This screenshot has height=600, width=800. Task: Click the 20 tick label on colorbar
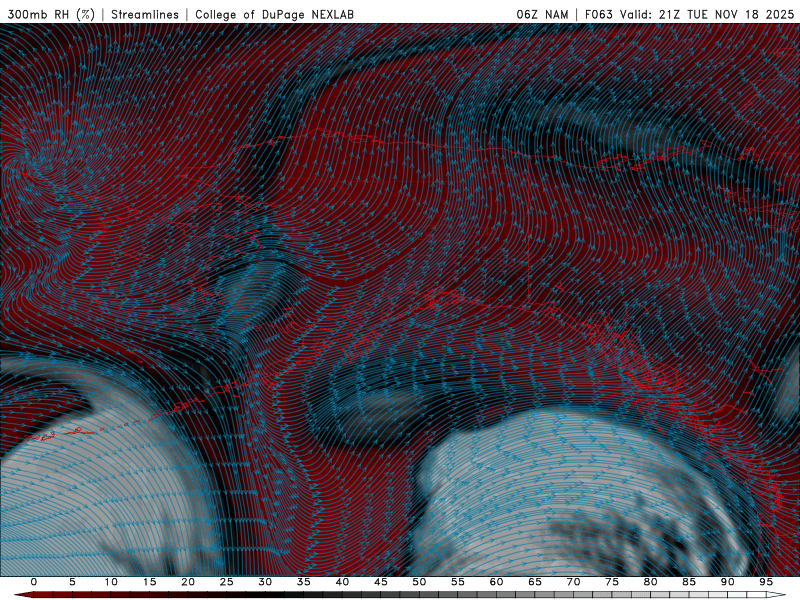click(x=188, y=582)
